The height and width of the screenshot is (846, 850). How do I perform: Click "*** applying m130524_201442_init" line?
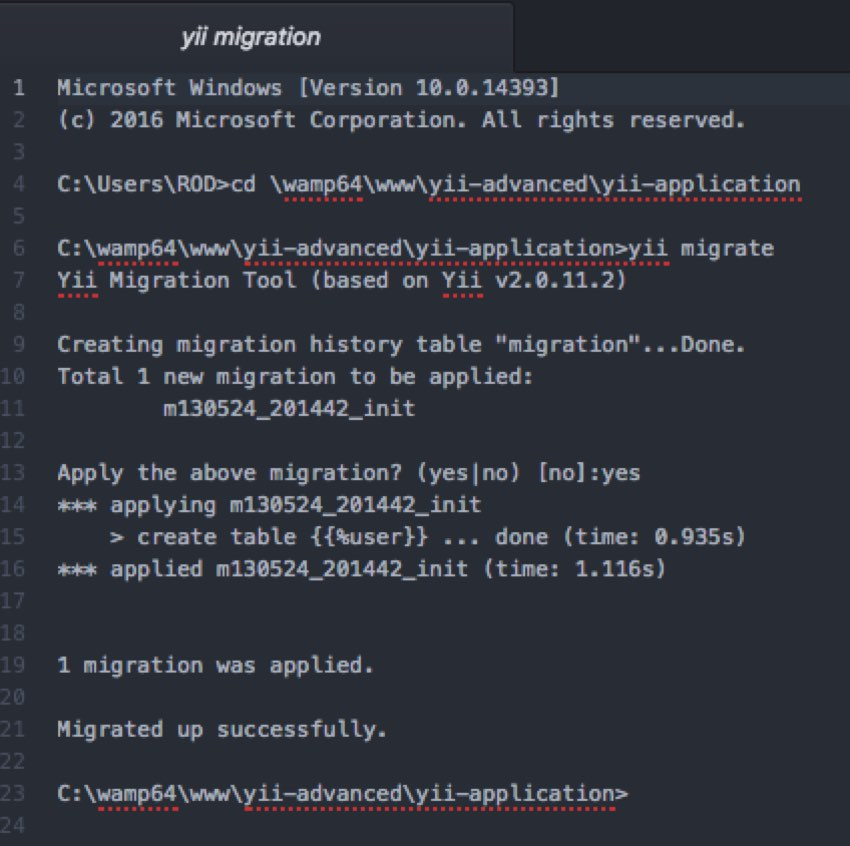[x=269, y=505]
